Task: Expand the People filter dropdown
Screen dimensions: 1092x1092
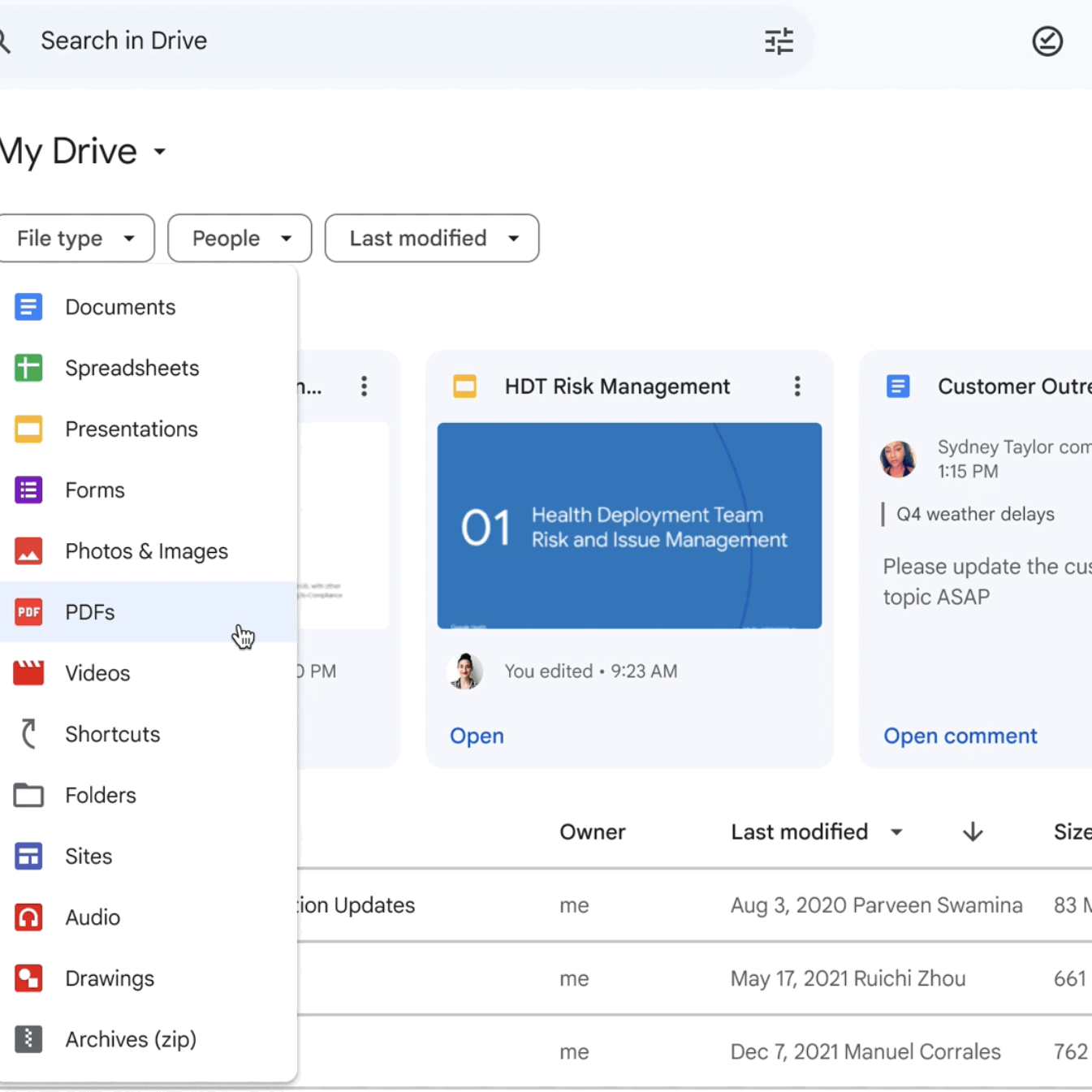Action: (240, 239)
